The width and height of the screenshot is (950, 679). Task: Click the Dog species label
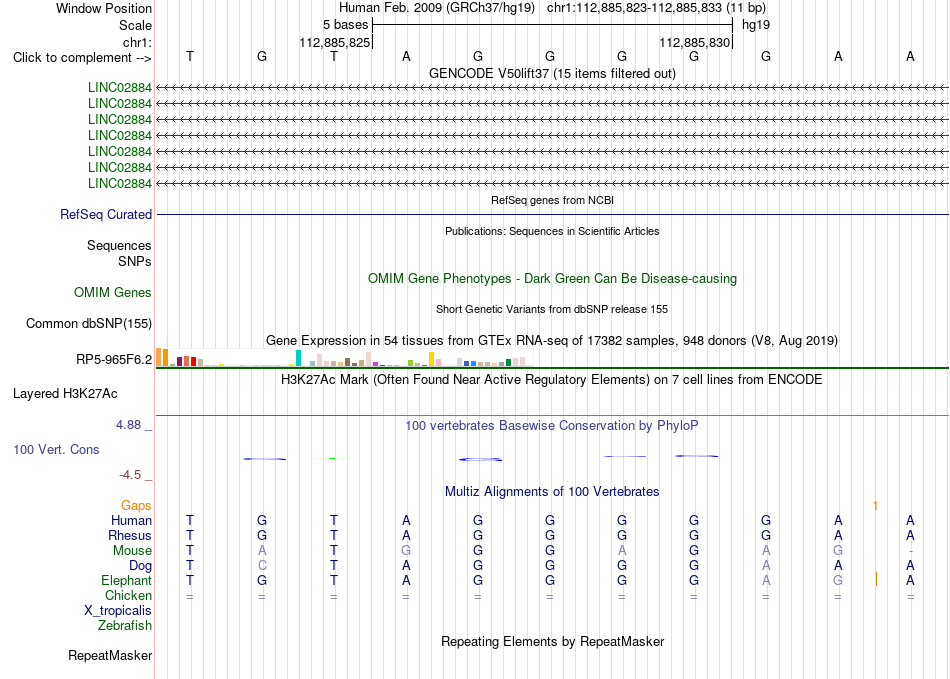[x=140, y=566]
